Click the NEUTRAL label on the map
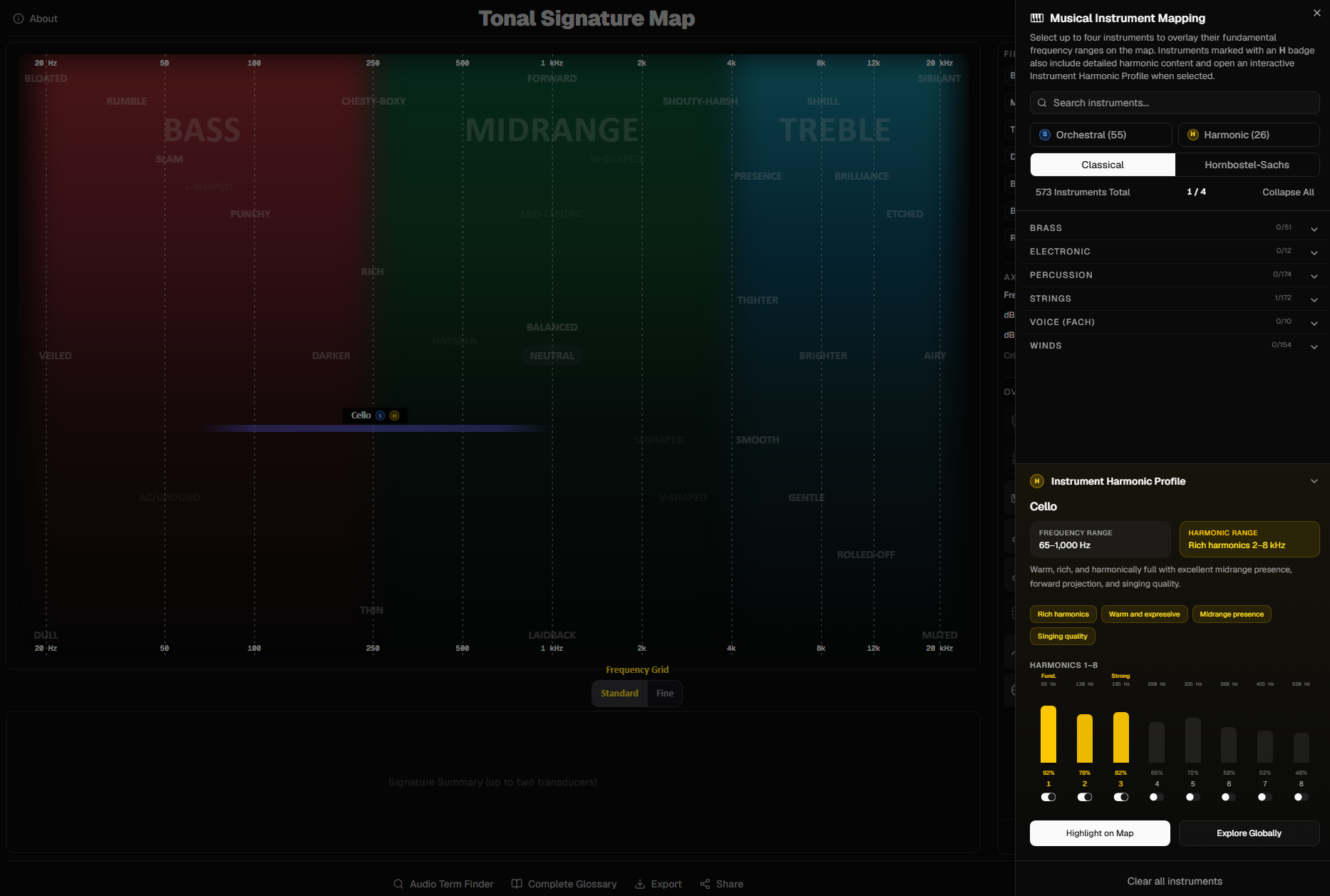1330x896 pixels. point(552,356)
